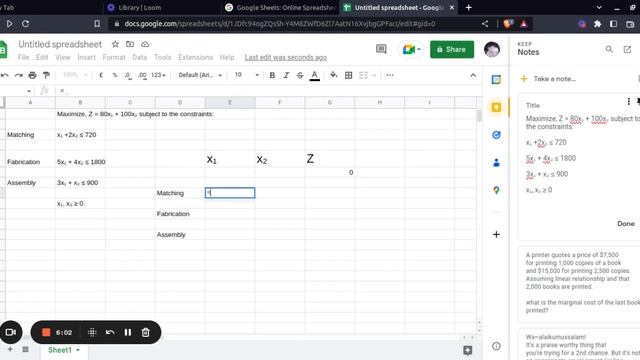Screen dimensions: 640x360
Task: Open the Google account avatar
Action: point(492,49)
